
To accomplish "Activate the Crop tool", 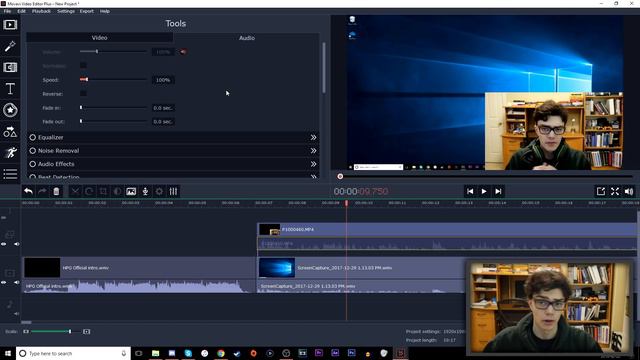I will click(103, 191).
